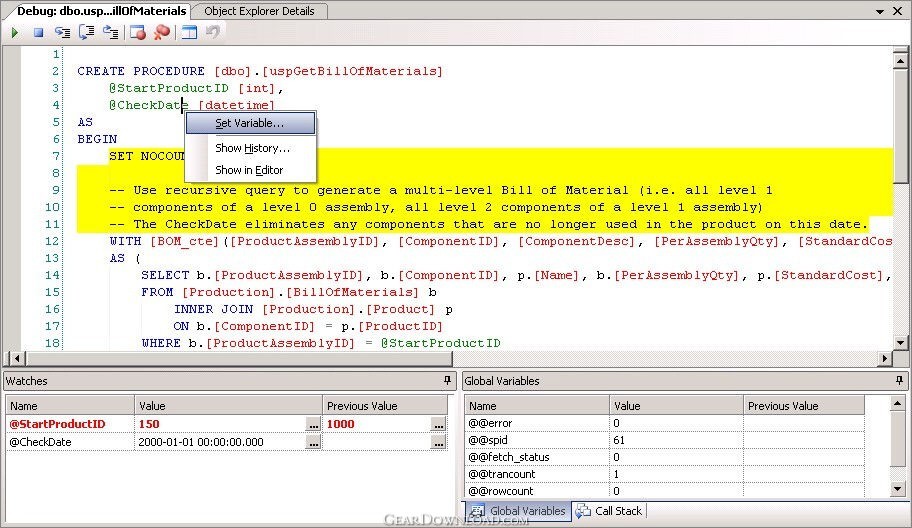Image resolution: width=912 pixels, height=528 pixels.
Task: Click Global Variables list scroll up arrow
Action: [897, 403]
